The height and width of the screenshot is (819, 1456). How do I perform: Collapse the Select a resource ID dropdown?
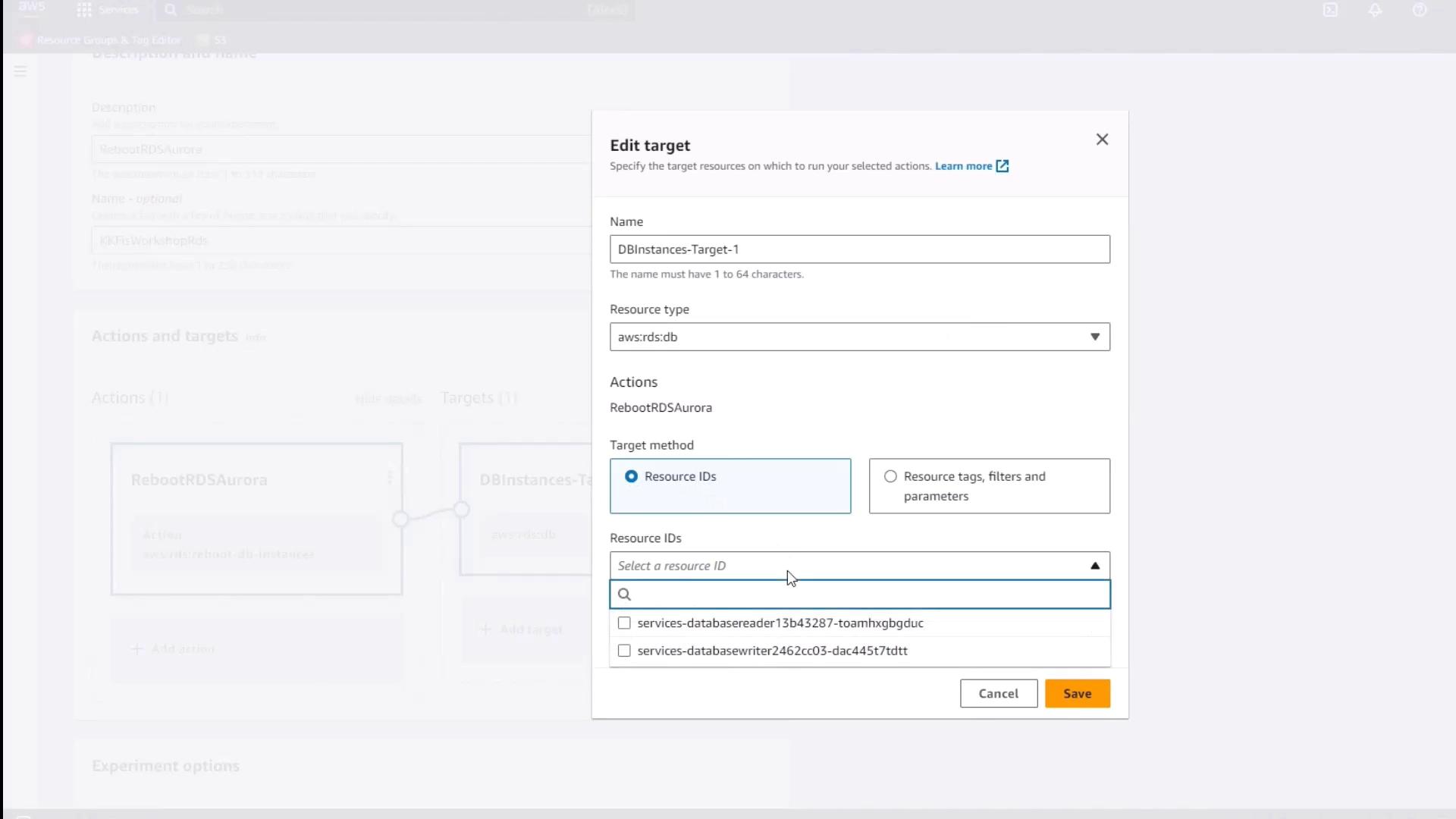tap(1094, 566)
